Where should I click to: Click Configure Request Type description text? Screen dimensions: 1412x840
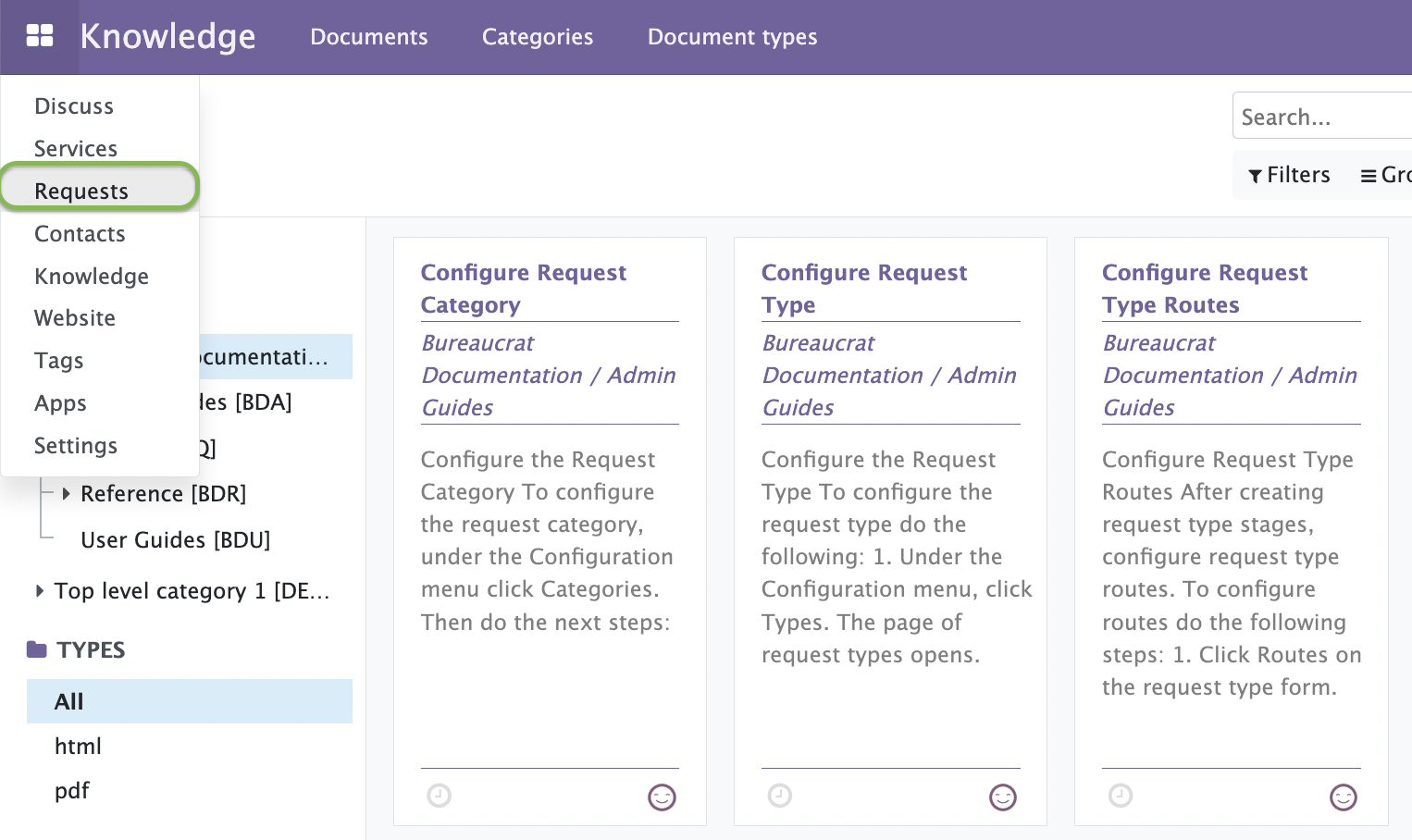point(897,557)
